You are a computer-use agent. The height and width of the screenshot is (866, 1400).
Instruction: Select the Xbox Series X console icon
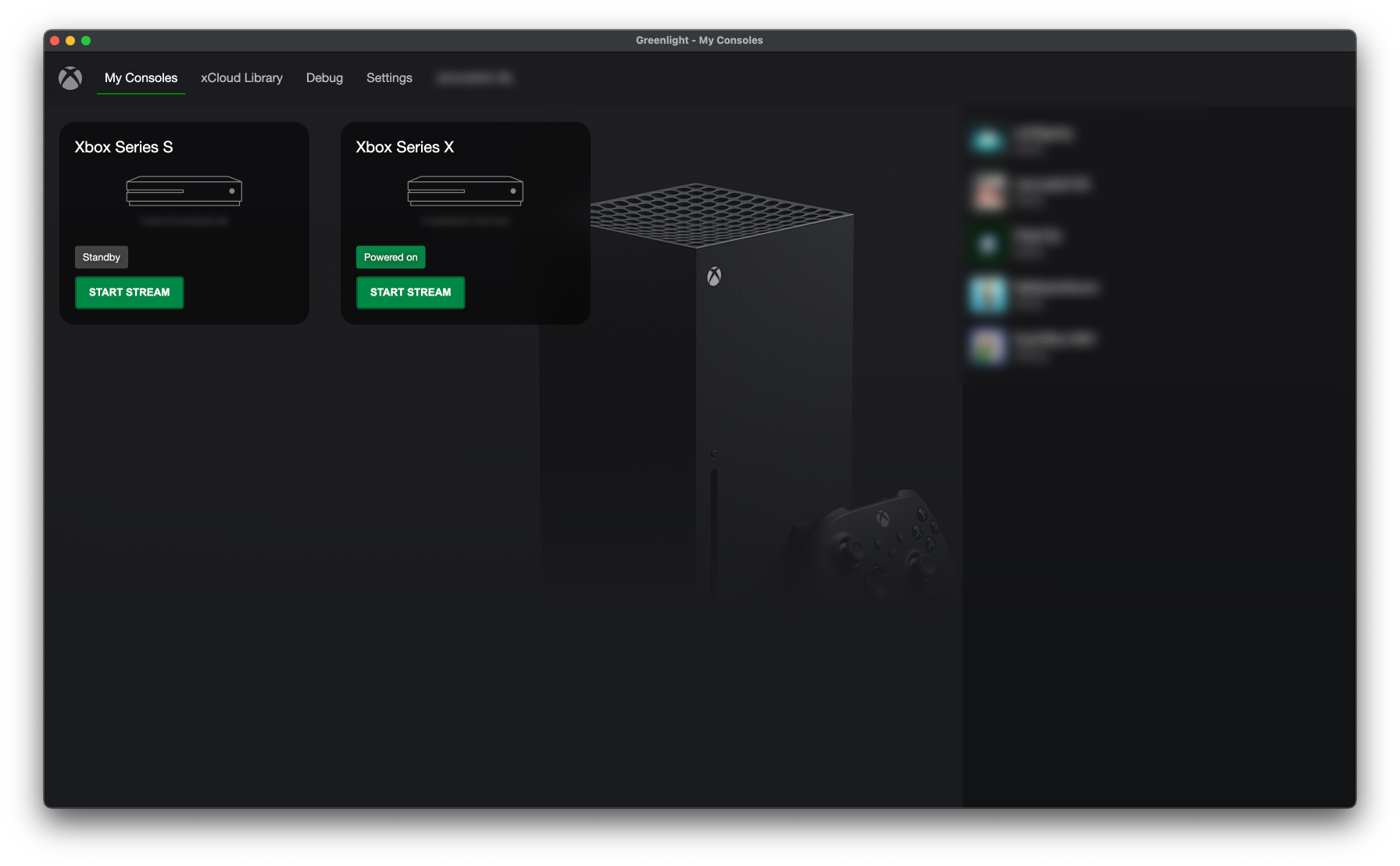pos(466,191)
